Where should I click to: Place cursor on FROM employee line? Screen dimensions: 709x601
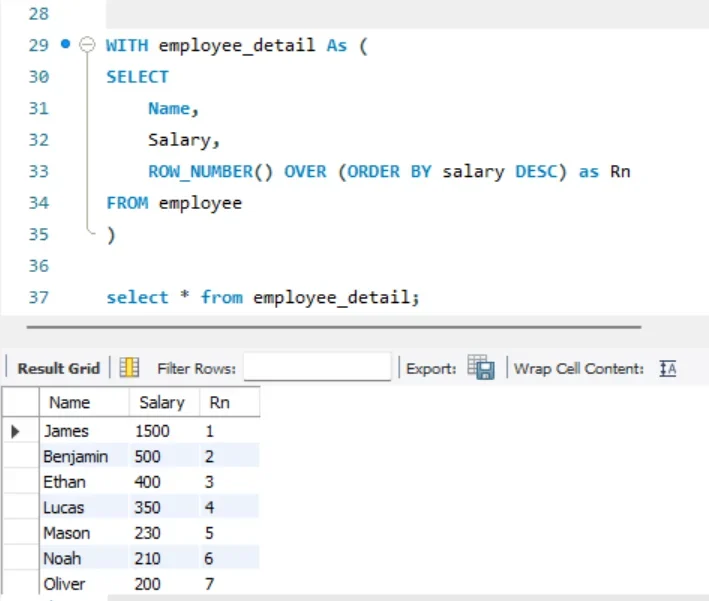click(174, 203)
